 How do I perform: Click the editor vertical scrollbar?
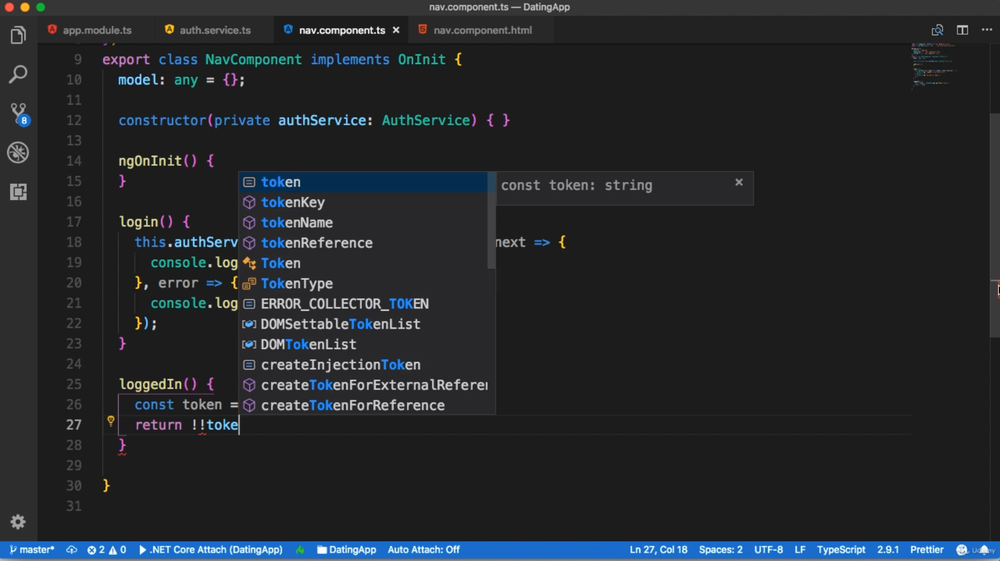[x=994, y=225]
